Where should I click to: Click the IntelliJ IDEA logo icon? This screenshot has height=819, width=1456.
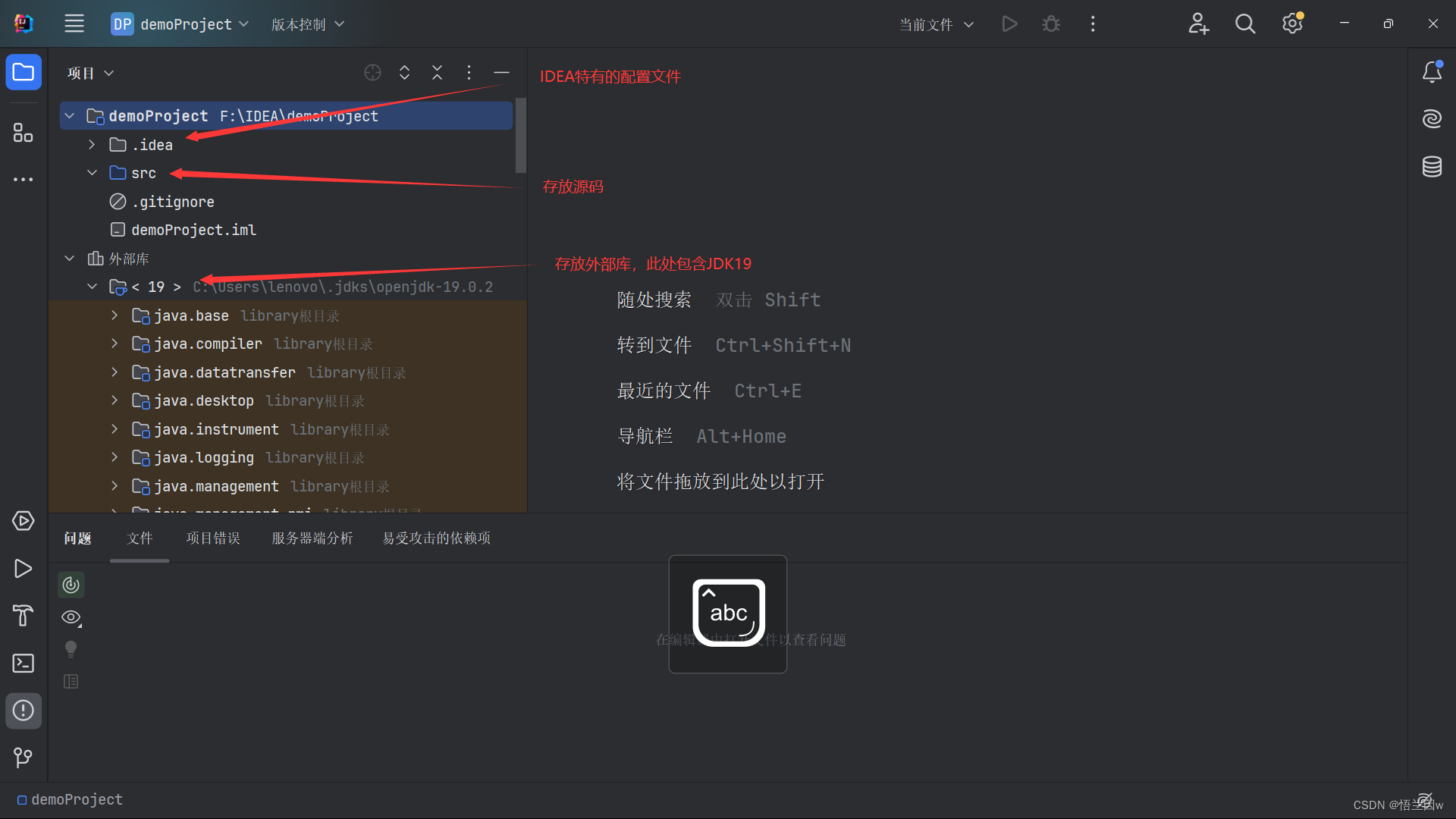click(x=24, y=24)
